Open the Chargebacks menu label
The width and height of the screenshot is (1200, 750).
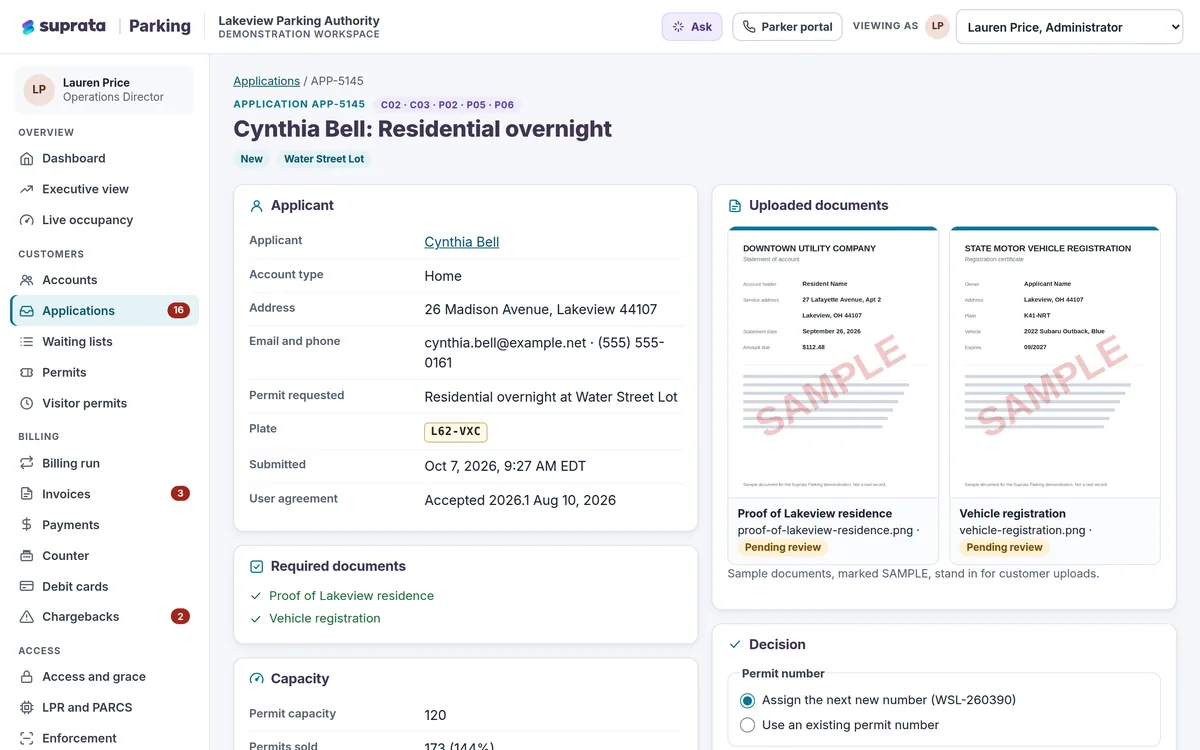click(81, 617)
